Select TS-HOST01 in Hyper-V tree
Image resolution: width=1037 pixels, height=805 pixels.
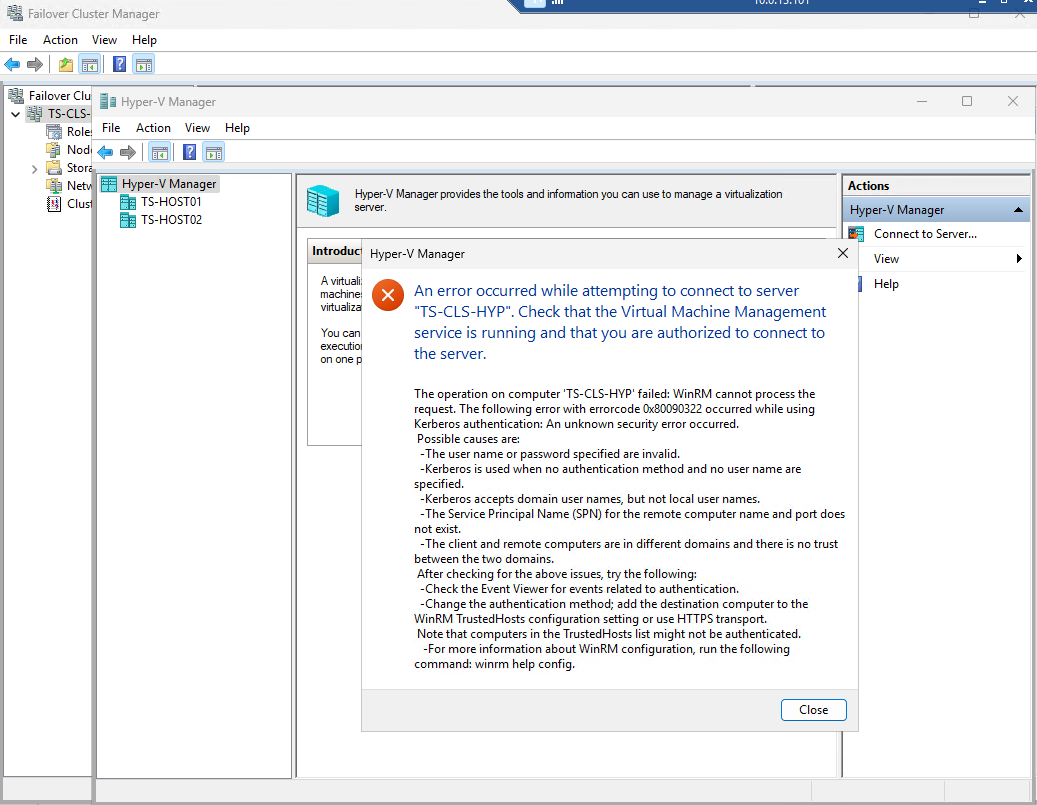click(x=171, y=202)
